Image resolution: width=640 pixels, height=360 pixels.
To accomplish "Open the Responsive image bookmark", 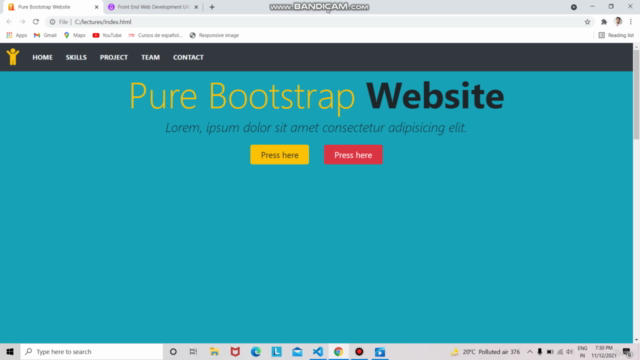I will [214, 35].
